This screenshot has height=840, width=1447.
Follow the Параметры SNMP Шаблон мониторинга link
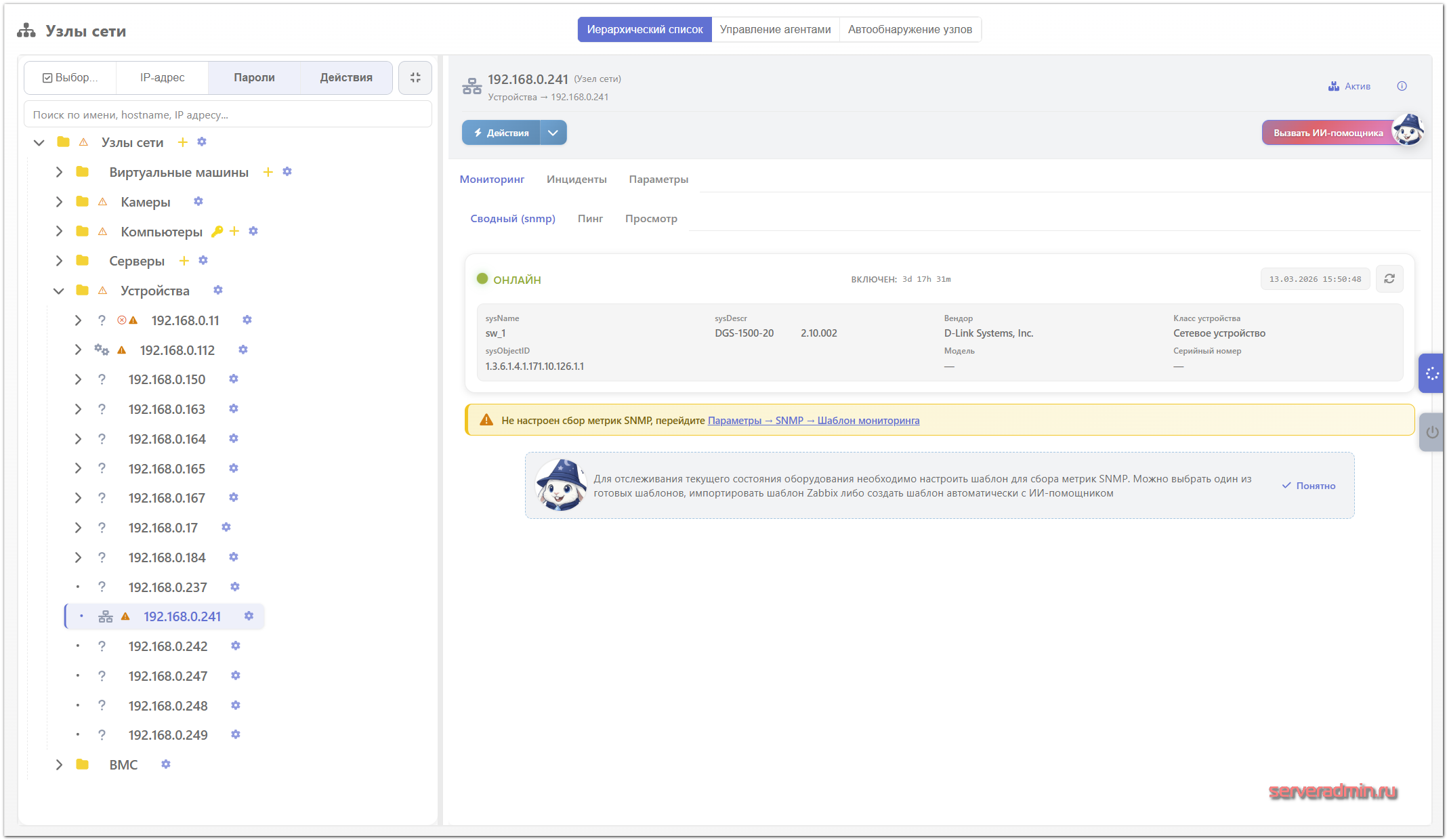tap(813, 421)
